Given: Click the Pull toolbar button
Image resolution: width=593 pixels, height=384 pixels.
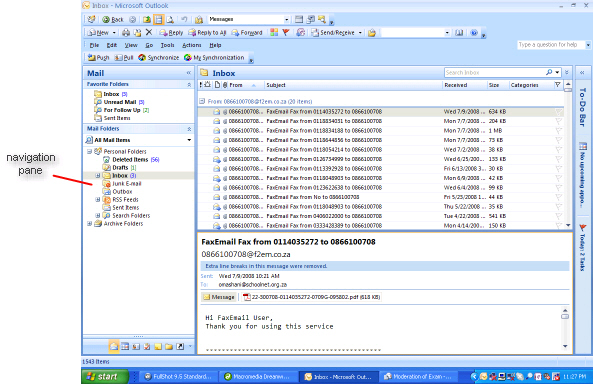Looking at the screenshot, I should tap(124, 58).
